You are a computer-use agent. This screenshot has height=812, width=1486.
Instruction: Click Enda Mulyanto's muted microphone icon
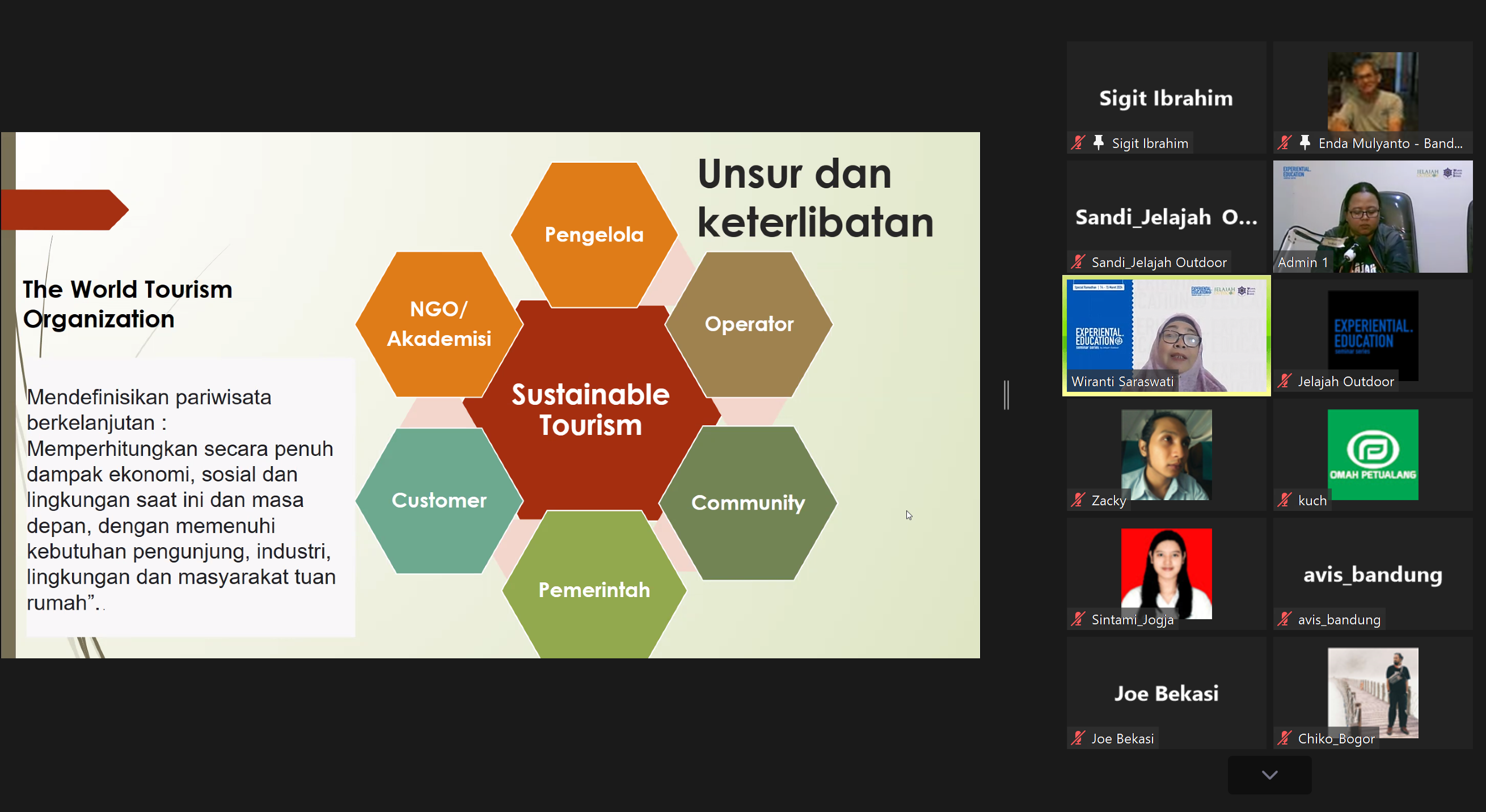pos(1284,142)
